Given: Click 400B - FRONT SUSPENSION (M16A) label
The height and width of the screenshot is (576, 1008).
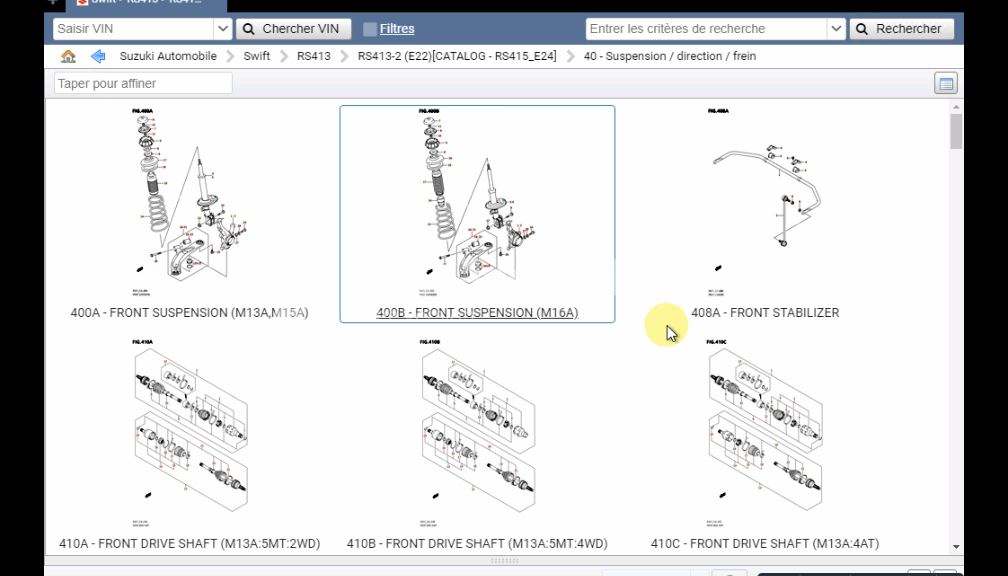Looking at the screenshot, I should coord(477,313).
